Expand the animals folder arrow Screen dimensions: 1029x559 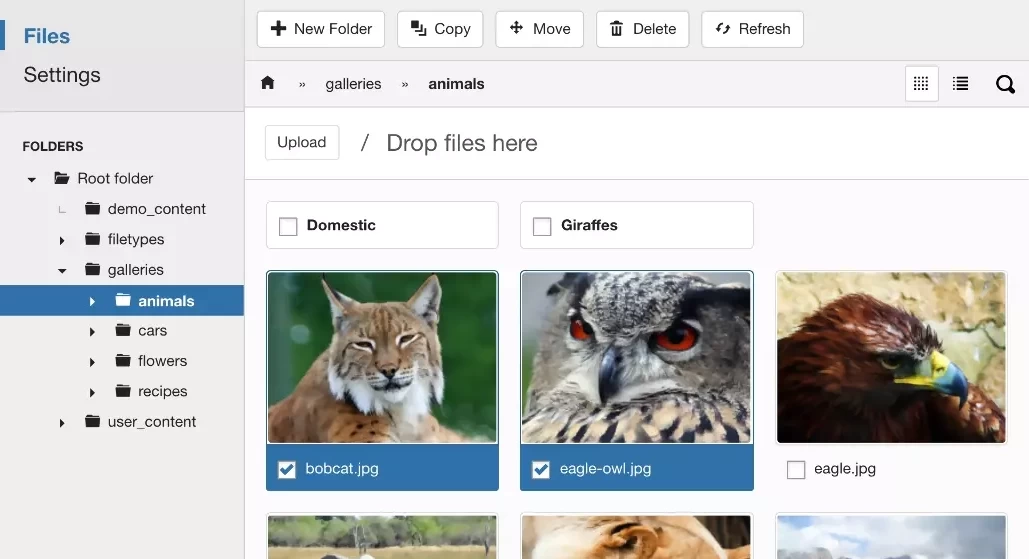pos(92,301)
